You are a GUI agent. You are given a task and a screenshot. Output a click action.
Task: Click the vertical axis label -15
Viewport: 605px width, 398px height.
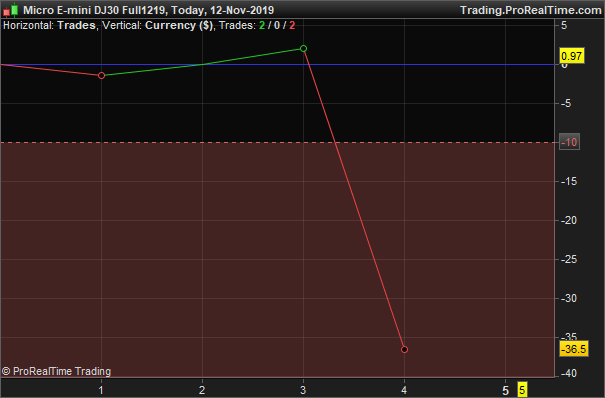click(569, 181)
